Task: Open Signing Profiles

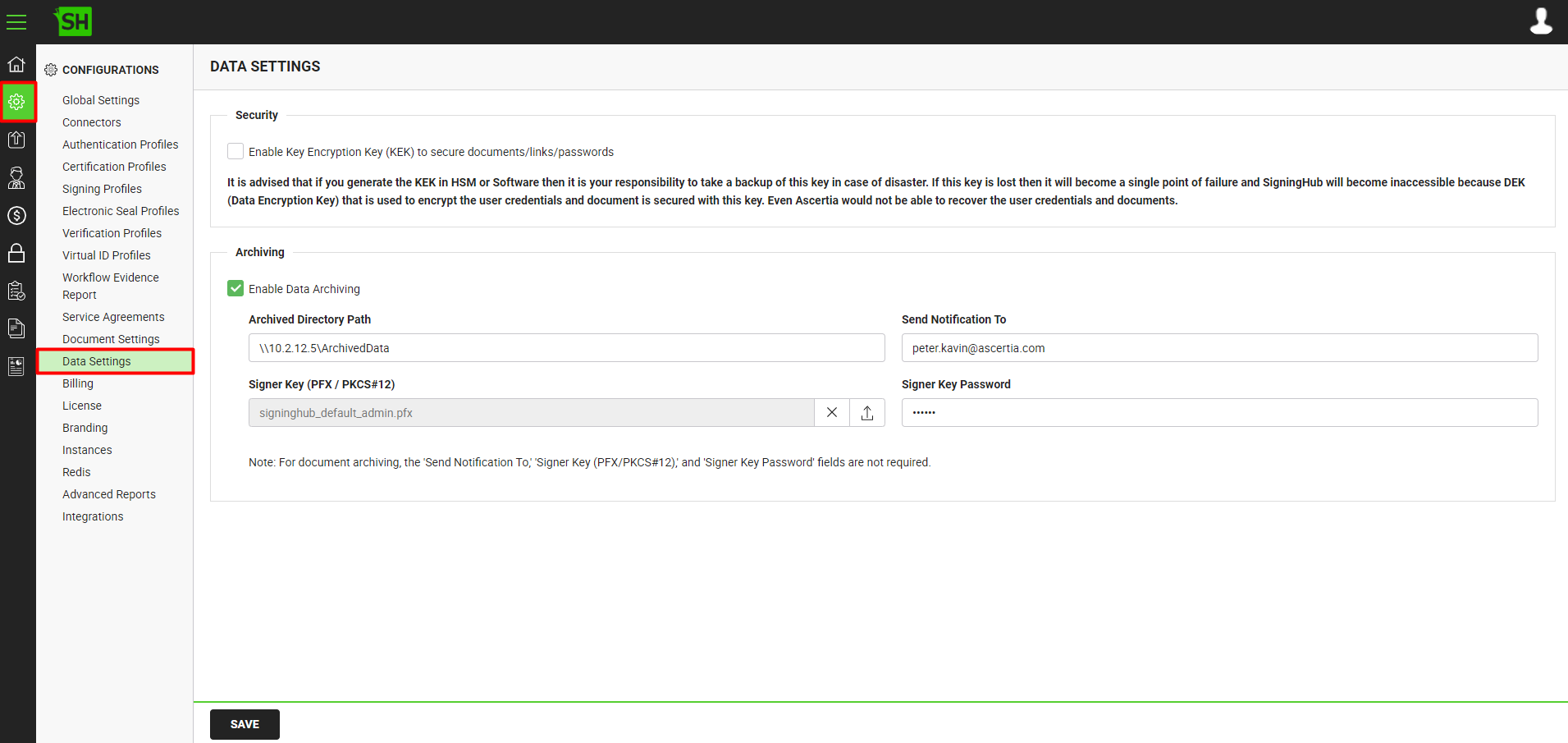Action: (102, 189)
